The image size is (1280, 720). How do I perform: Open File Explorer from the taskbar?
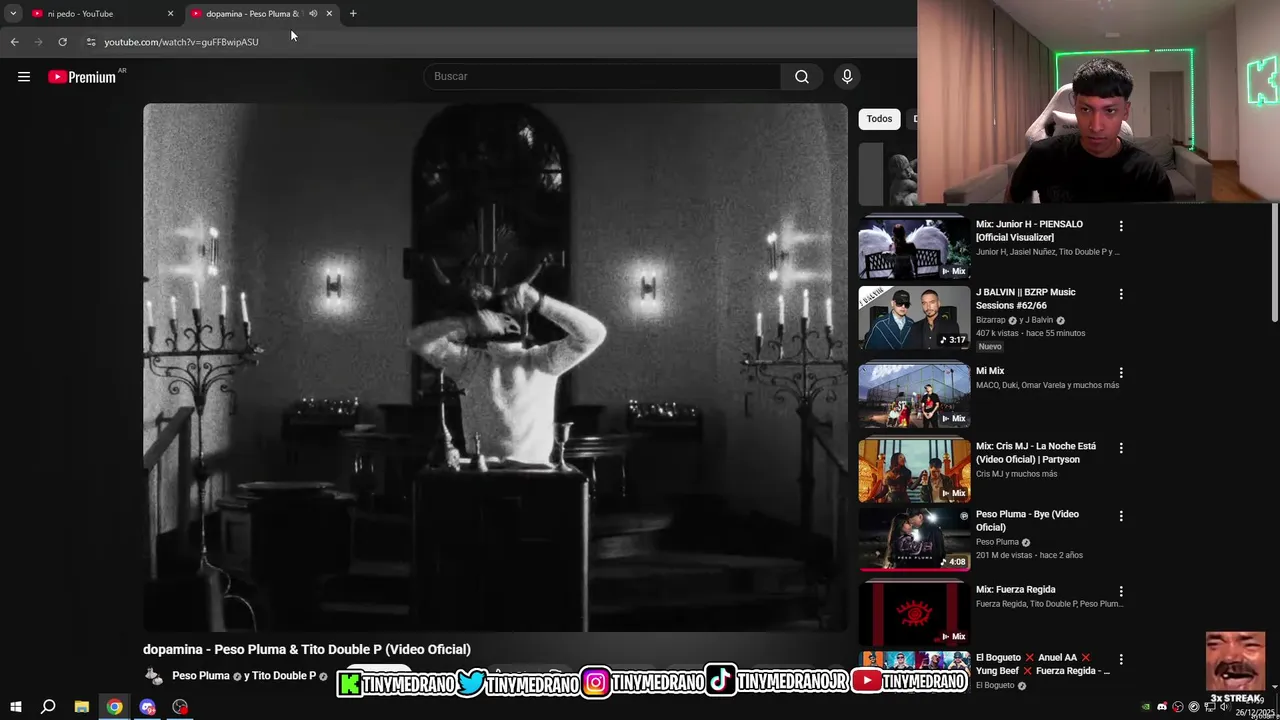(x=82, y=707)
